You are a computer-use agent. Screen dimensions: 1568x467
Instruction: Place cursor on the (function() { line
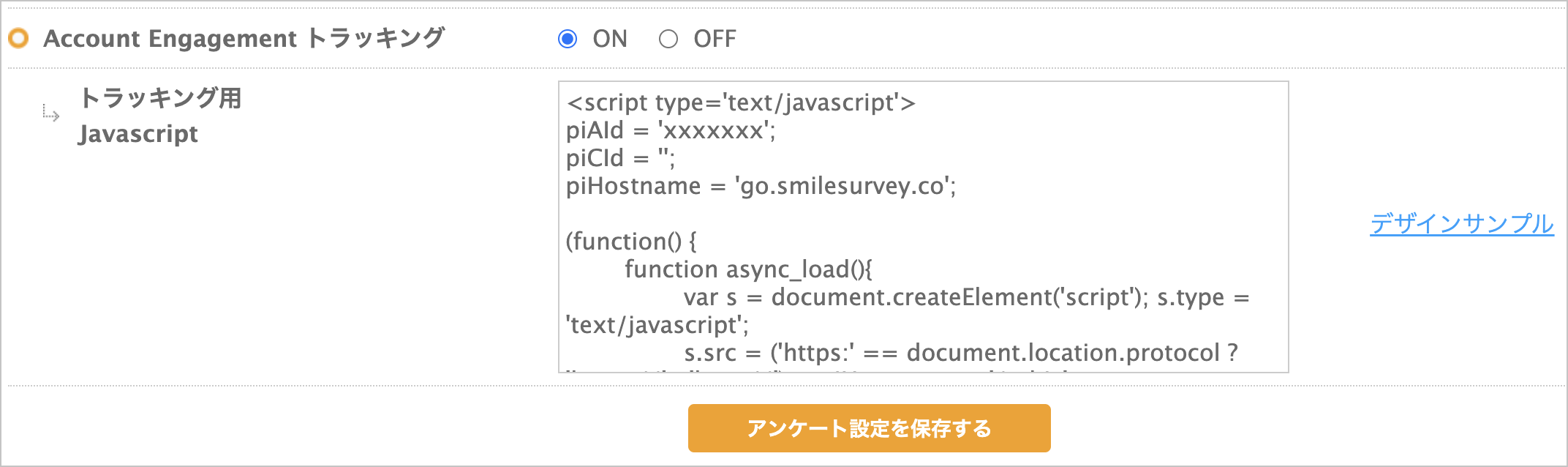[631, 242]
